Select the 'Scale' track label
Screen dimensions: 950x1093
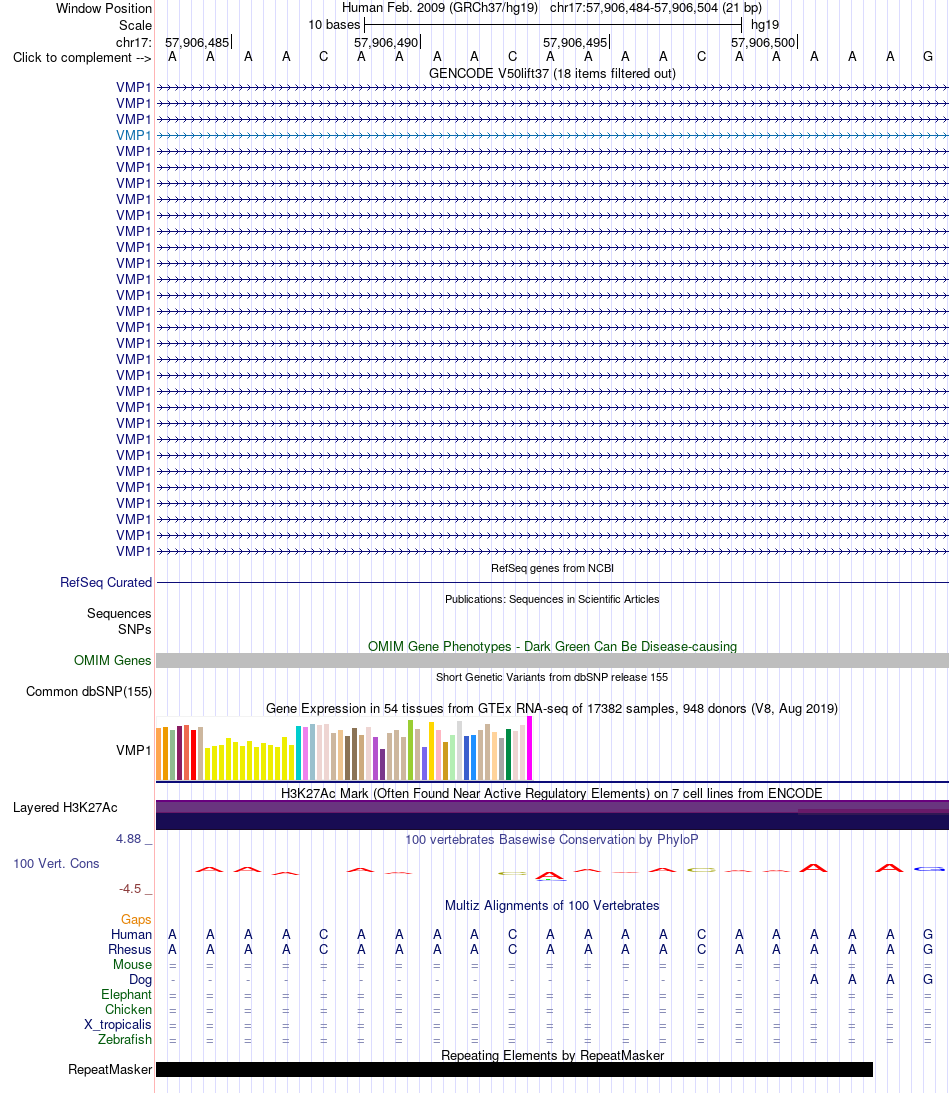click(135, 25)
